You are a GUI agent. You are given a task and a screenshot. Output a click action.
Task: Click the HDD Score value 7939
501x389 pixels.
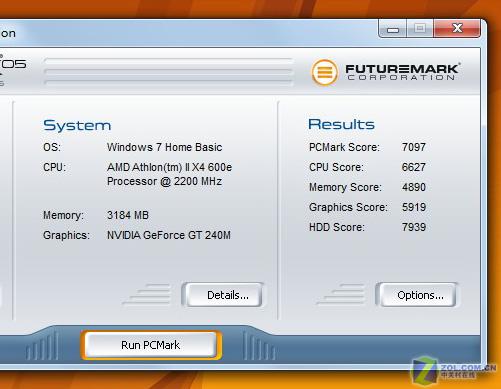coord(414,227)
